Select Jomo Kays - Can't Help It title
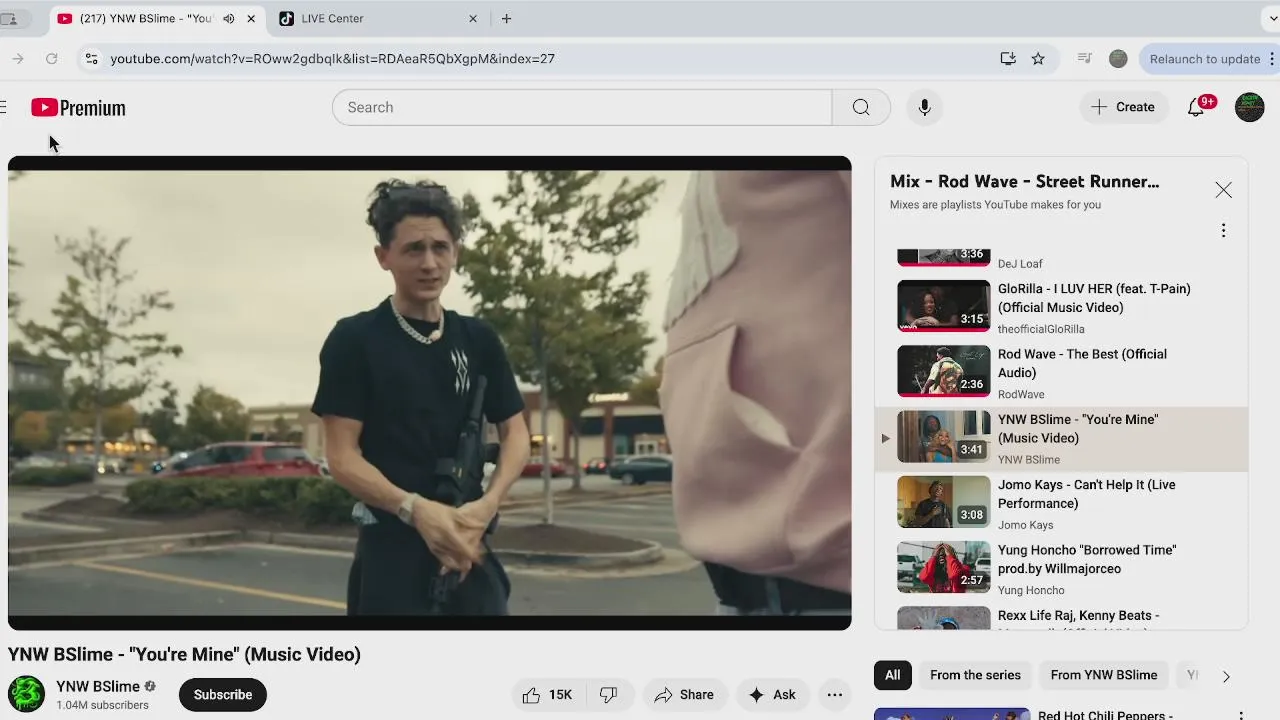The image size is (1280, 720). pos(1087,494)
